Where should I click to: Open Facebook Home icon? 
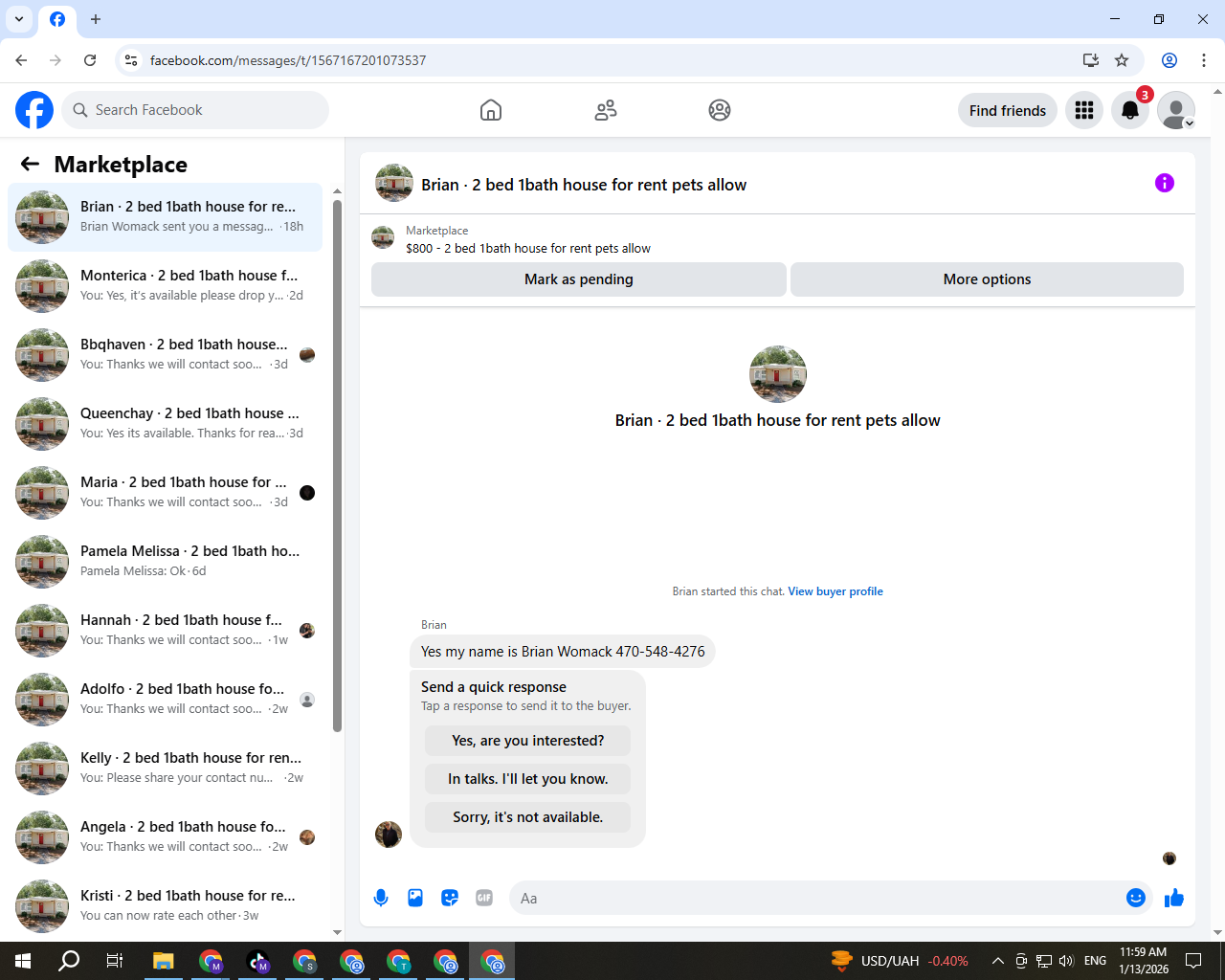[x=491, y=110]
